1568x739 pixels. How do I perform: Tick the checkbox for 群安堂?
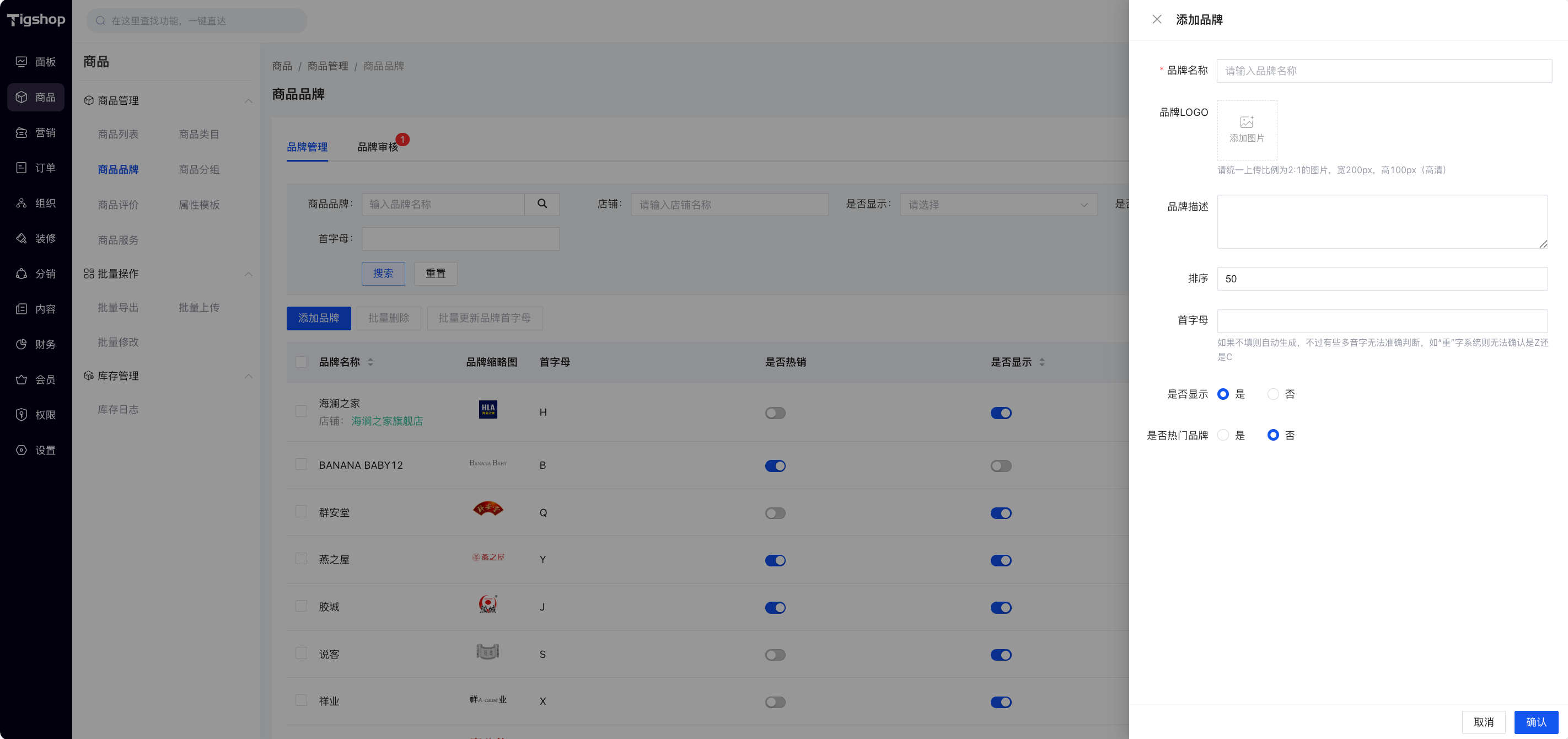point(300,511)
